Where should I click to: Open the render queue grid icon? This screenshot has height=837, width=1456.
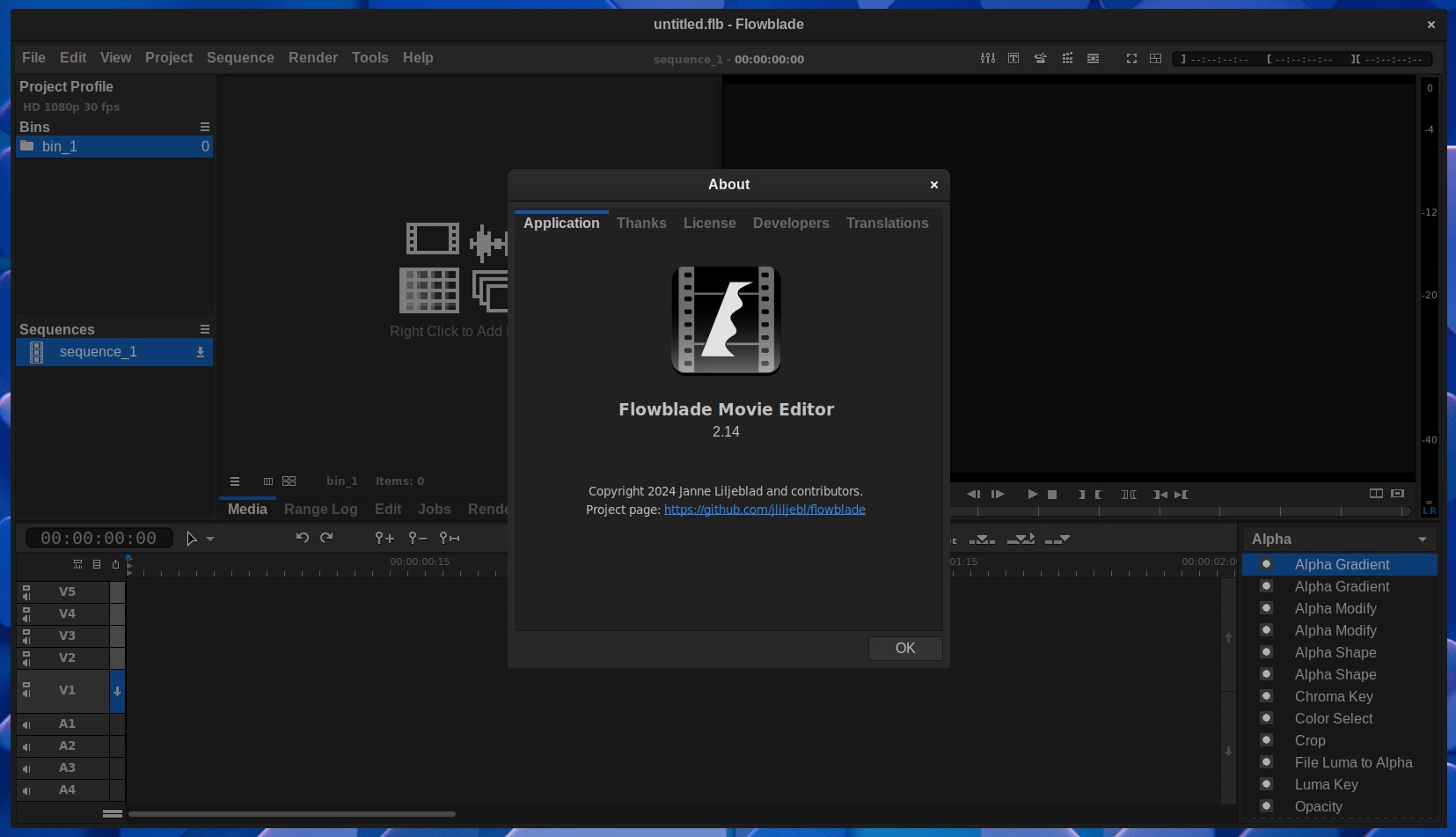pyautogui.click(x=1067, y=58)
